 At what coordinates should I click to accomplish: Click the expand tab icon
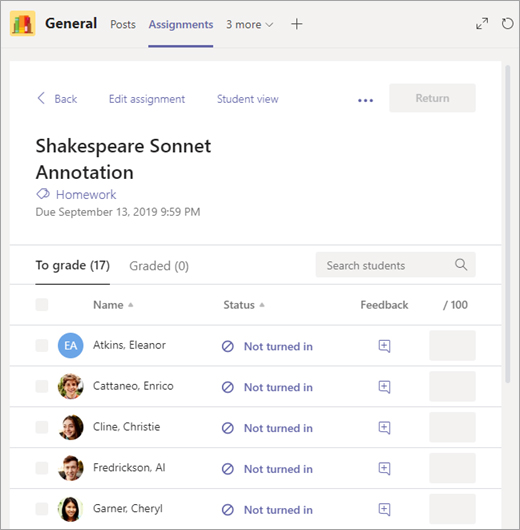tap(482, 24)
